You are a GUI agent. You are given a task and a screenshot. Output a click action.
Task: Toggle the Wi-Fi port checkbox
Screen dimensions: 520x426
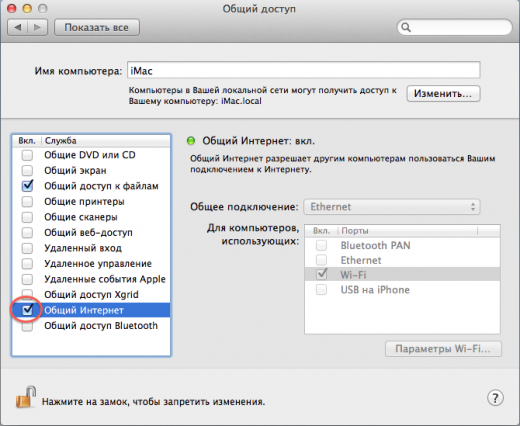pos(322,274)
